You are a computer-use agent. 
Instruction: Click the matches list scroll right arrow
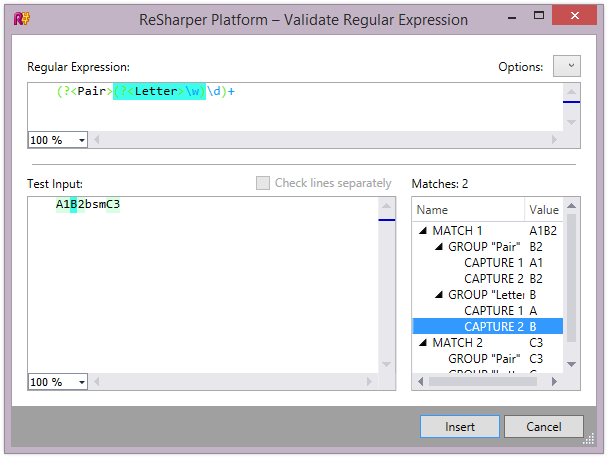(554, 381)
